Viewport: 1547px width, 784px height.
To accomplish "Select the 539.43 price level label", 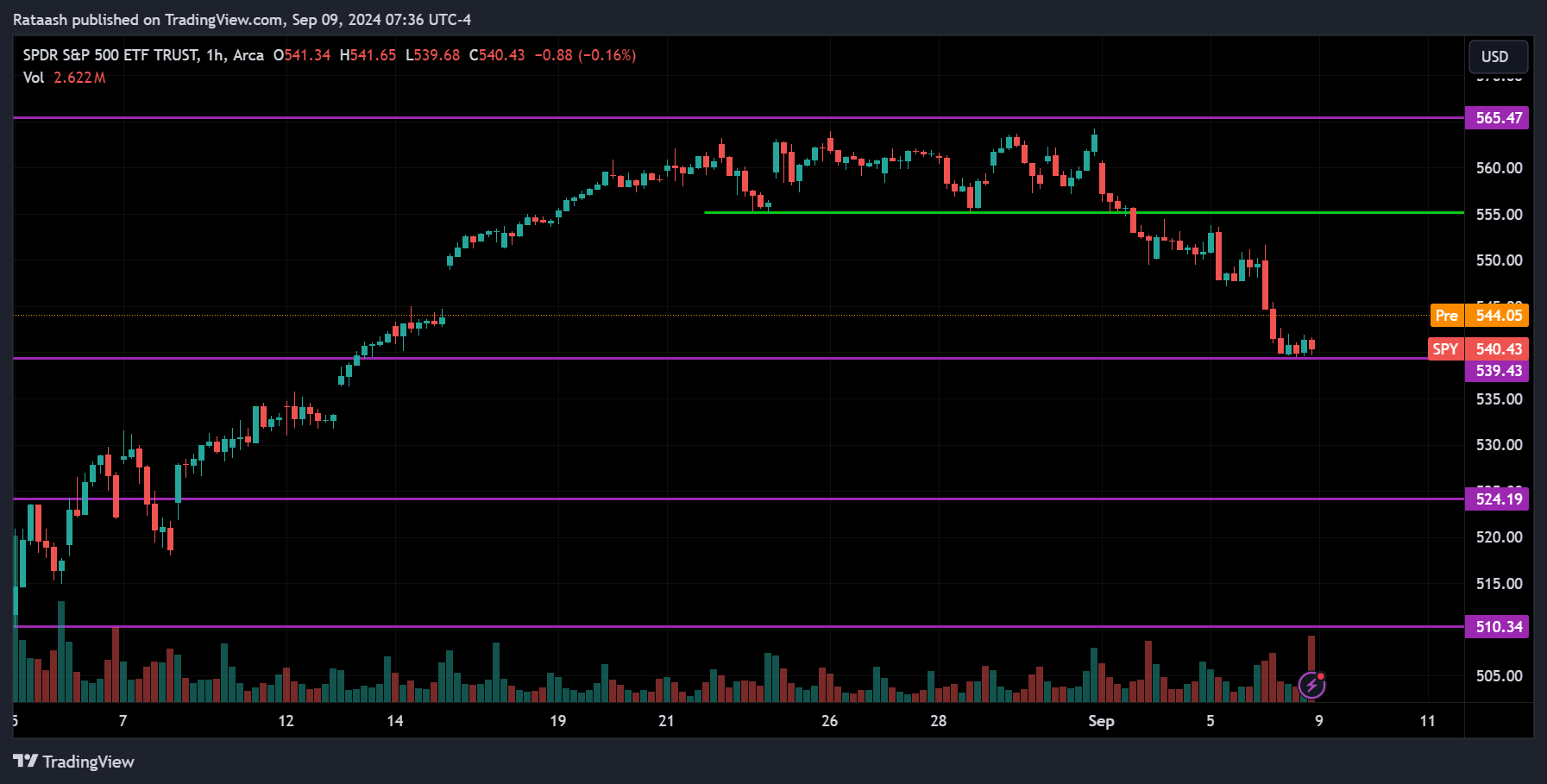I will 1497,371.
